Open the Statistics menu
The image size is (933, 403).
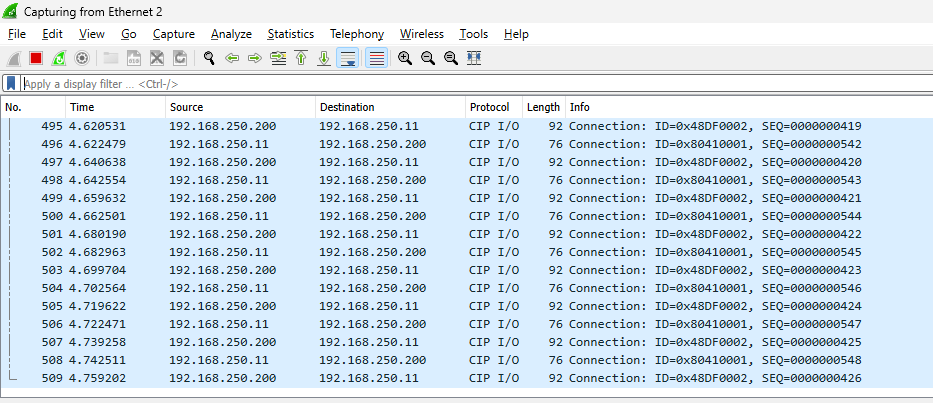coord(290,34)
